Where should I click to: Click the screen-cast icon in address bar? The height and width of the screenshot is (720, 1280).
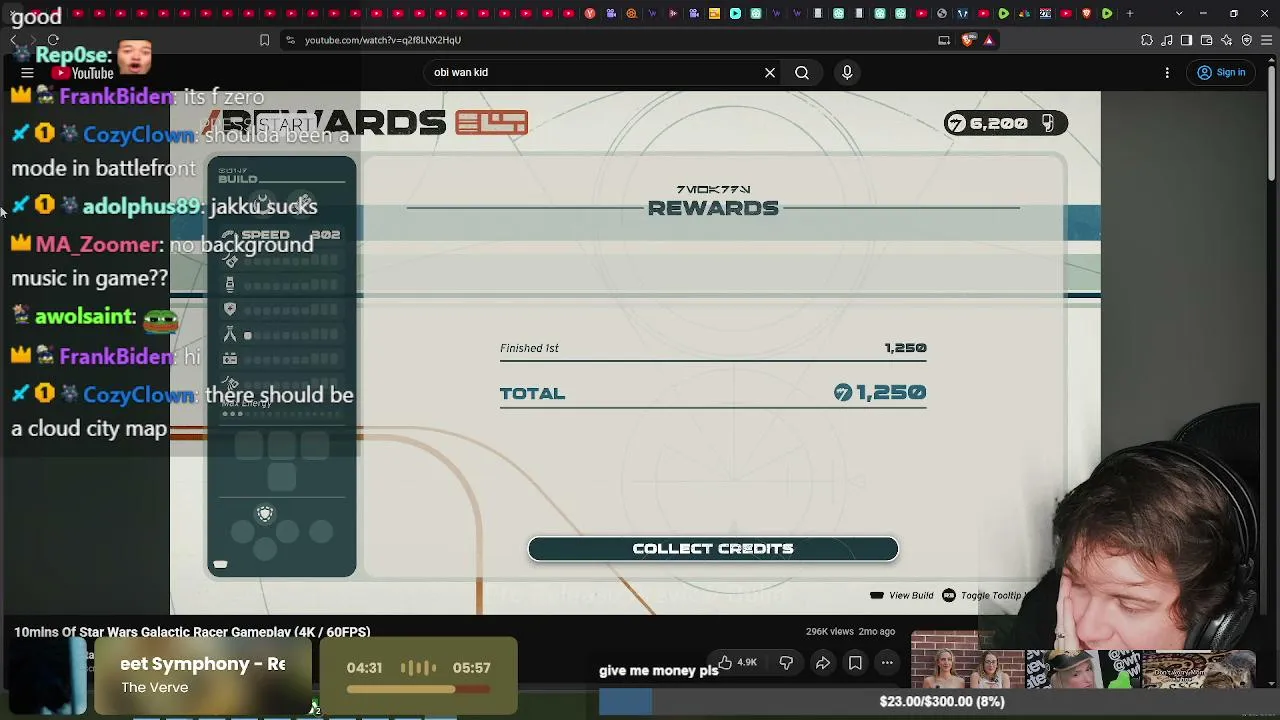point(944,40)
